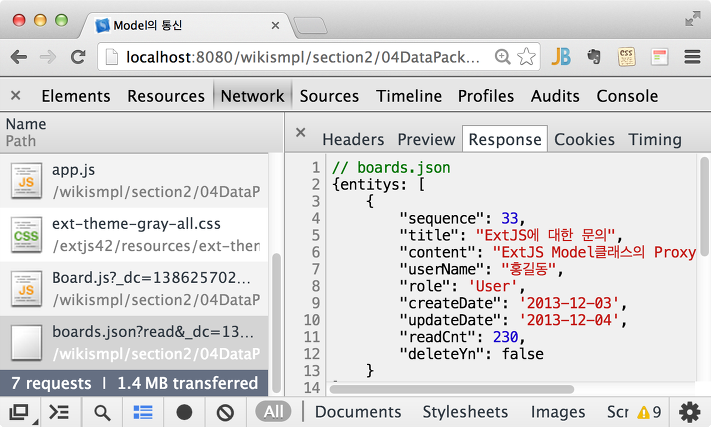Viewport: 711px width, 427px height.
Task: Open a new browser tab
Action: [x=311, y=26]
